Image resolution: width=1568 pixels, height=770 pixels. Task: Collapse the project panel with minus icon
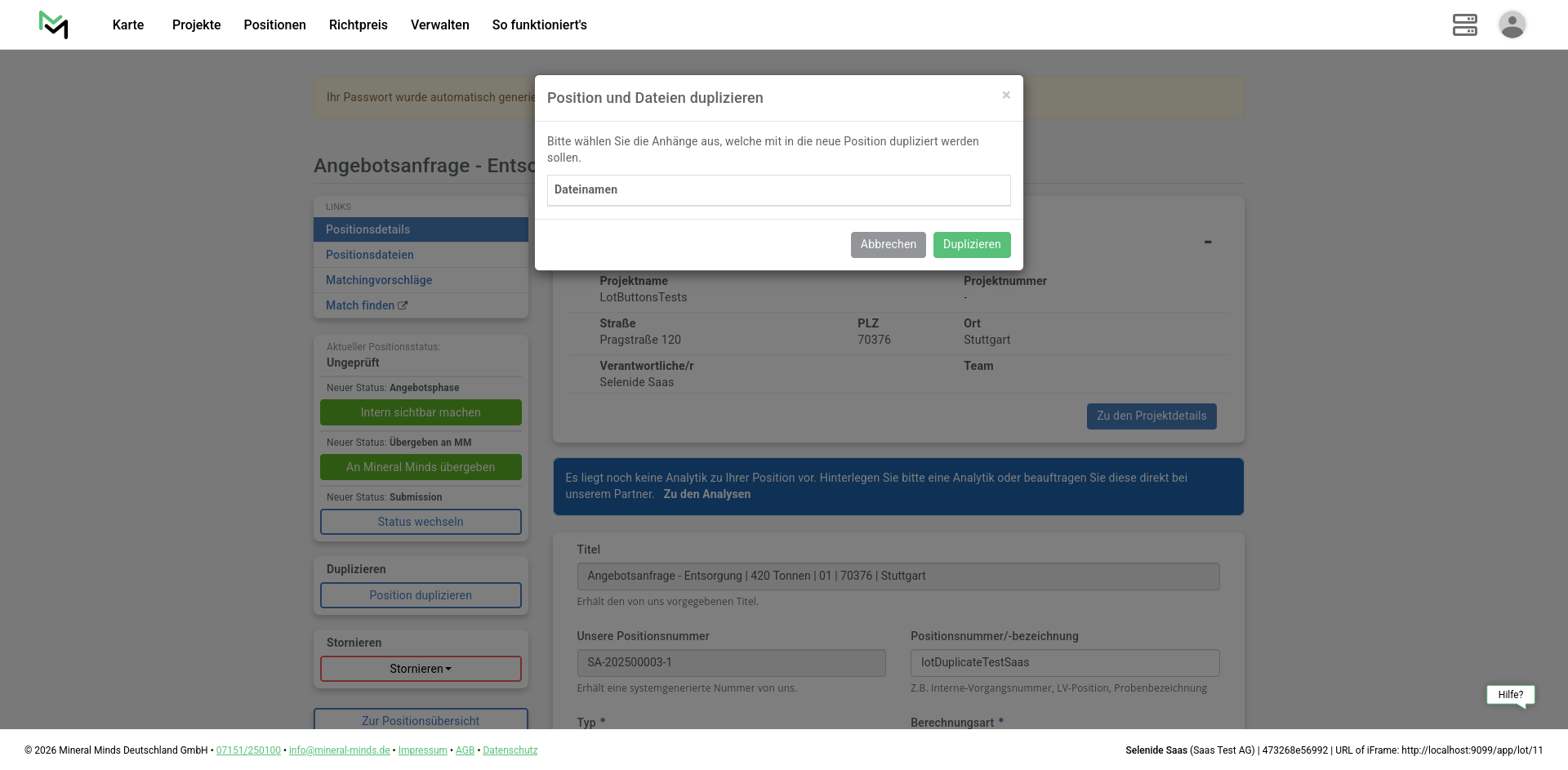click(1207, 243)
